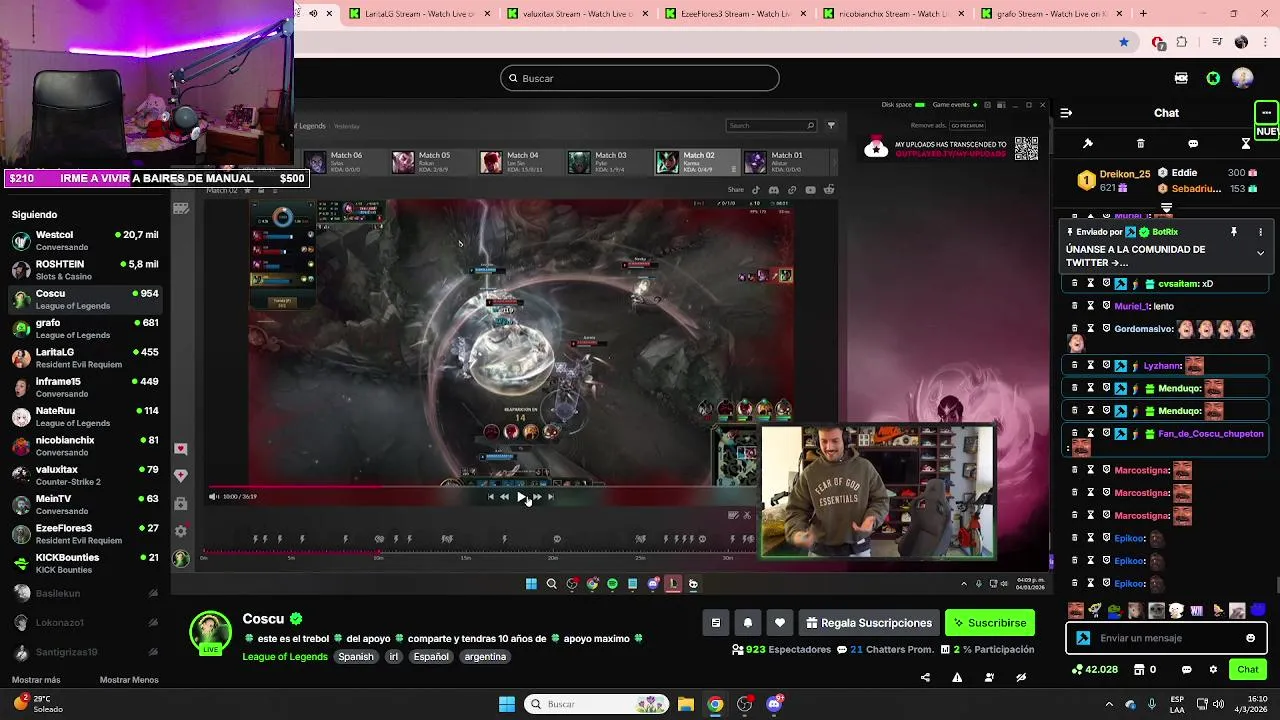The width and height of the screenshot is (1280, 720).
Task: Click Dreikon_25 top gifter name
Action: coord(1125,174)
